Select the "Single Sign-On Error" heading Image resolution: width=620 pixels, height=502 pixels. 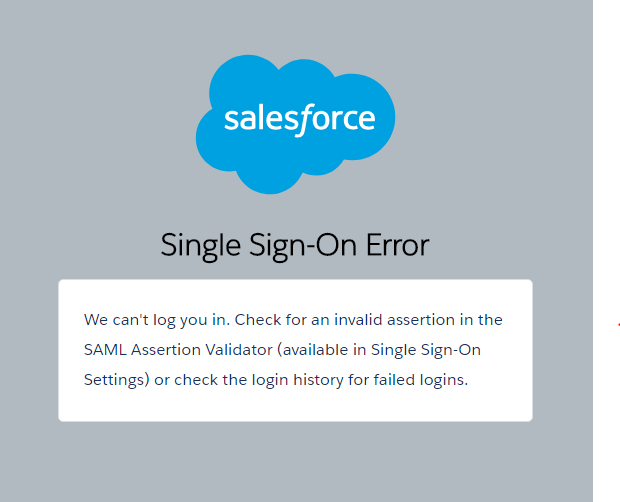click(x=295, y=244)
